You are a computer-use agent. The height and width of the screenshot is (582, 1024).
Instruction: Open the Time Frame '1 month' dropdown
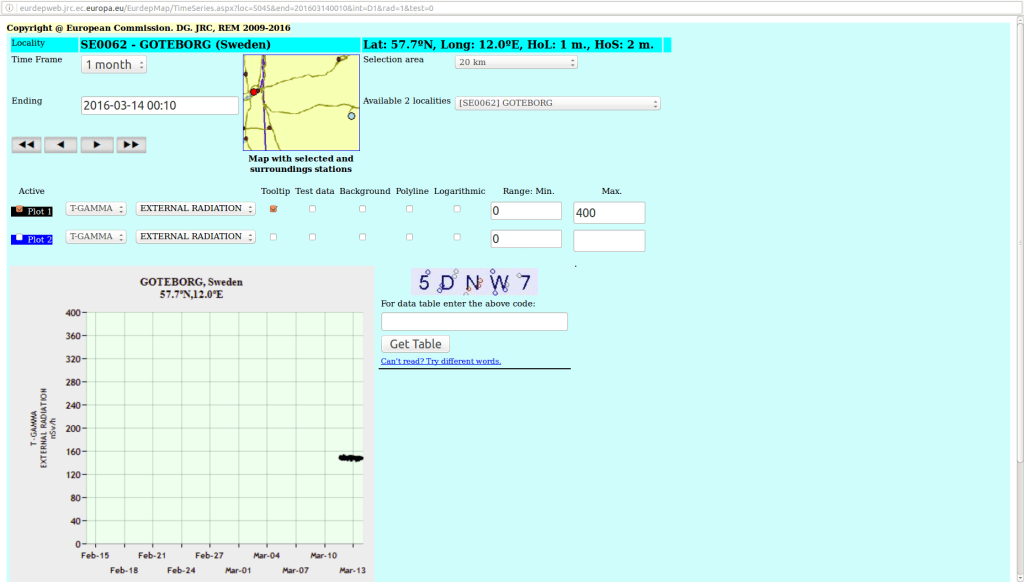114,65
